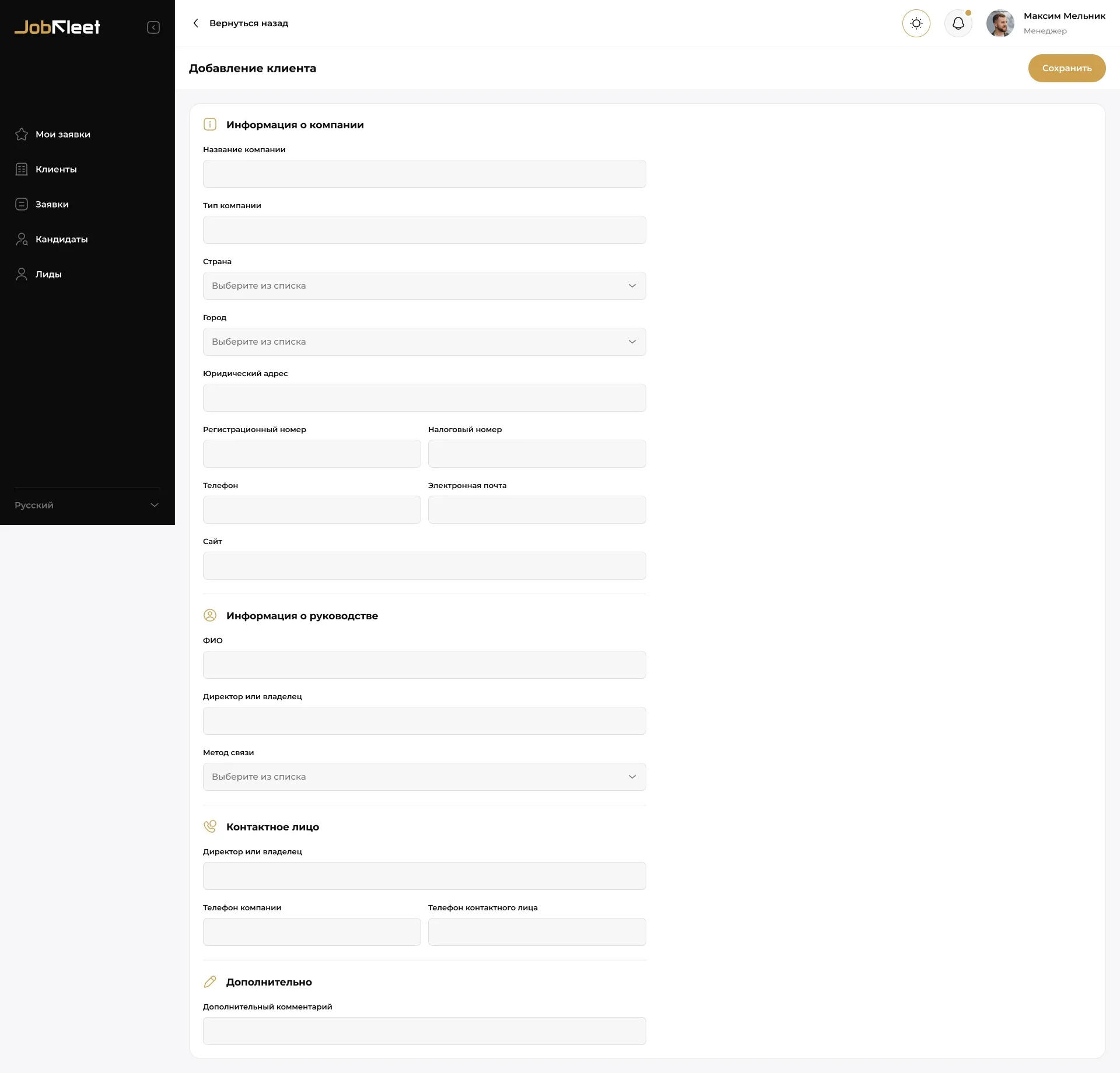1120x1073 pixels.
Task: Collapse the sidebar with the arrow icon
Action: [x=153, y=27]
